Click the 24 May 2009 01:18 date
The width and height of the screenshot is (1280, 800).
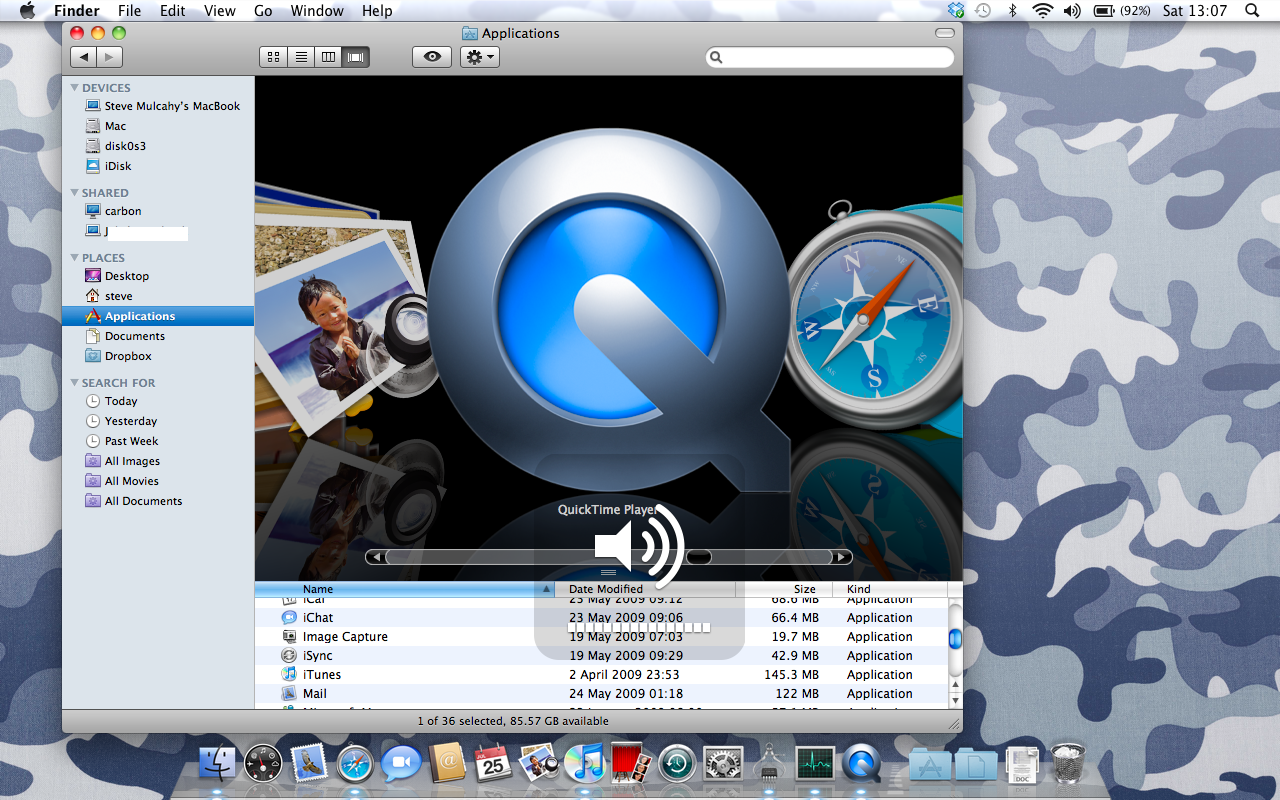tap(626, 694)
